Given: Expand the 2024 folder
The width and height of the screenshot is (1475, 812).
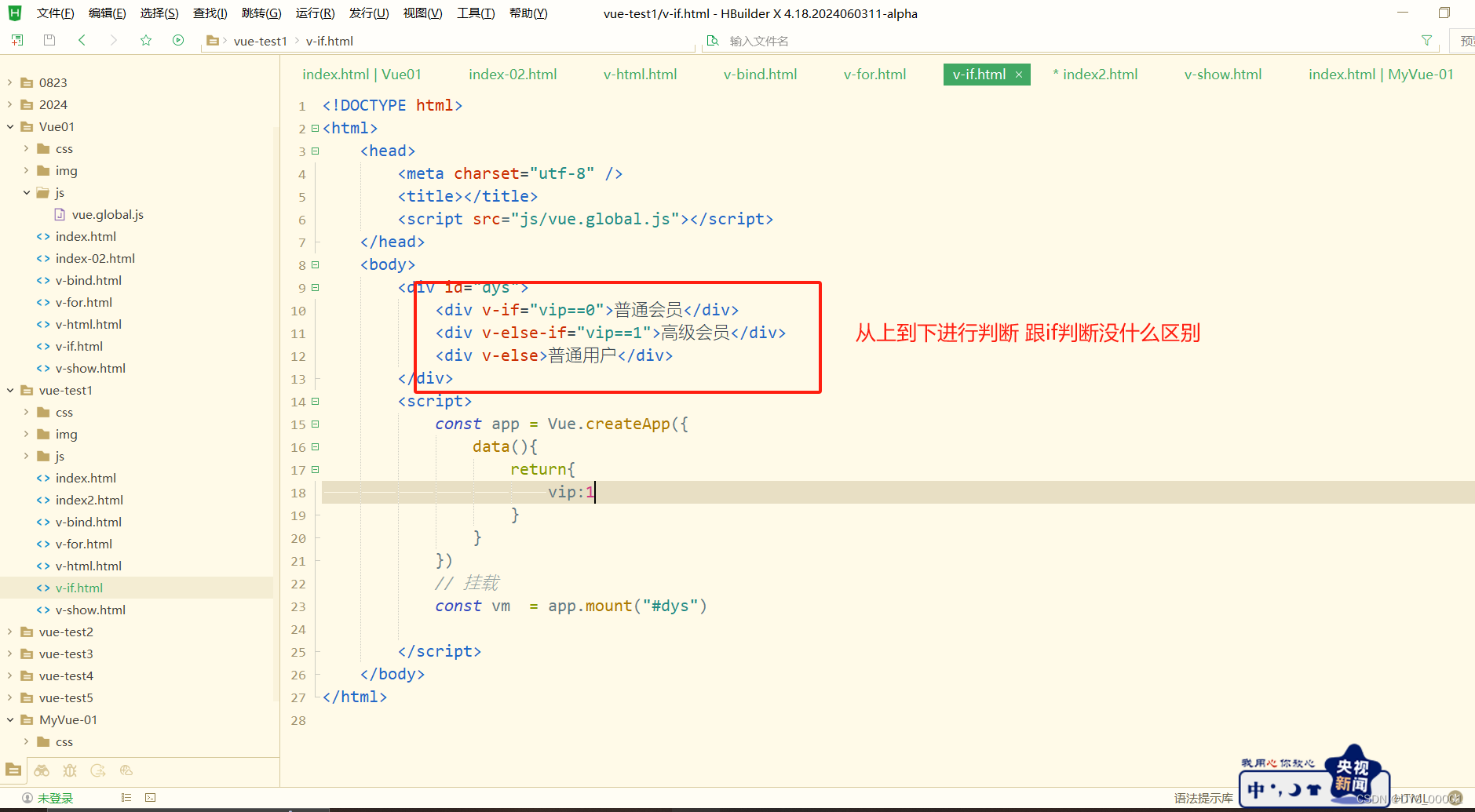Looking at the screenshot, I should pyautogui.click(x=10, y=104).
